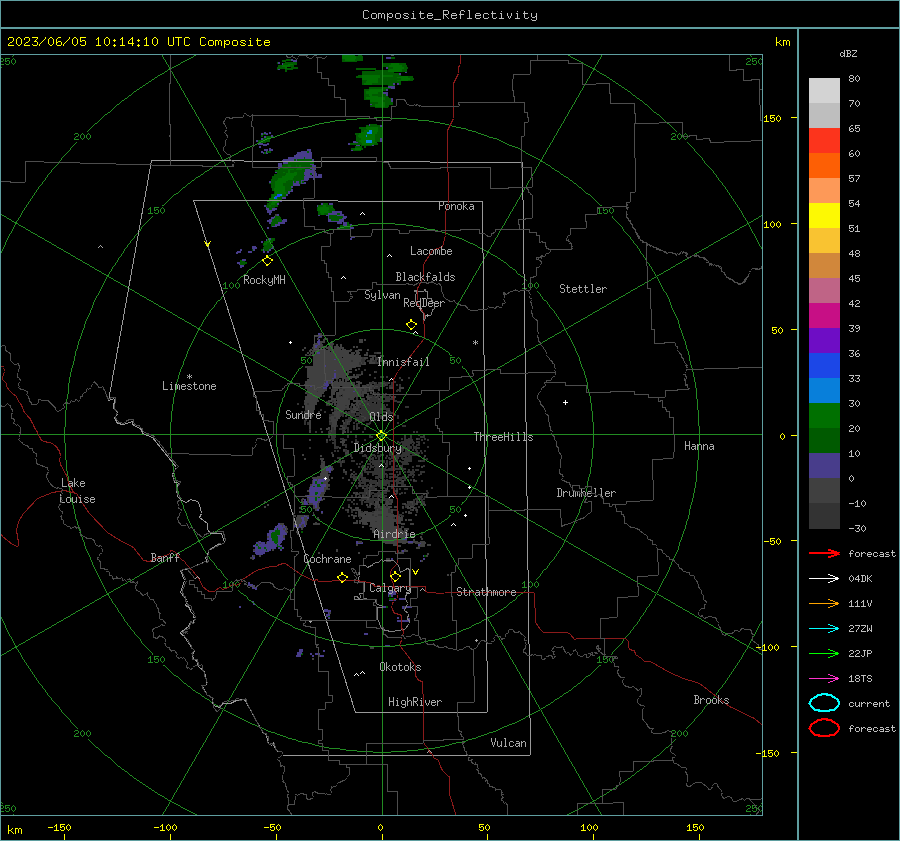Click the green 22JP arrow icon
This screenshot has height=841, width=900.
coord(824,653)
